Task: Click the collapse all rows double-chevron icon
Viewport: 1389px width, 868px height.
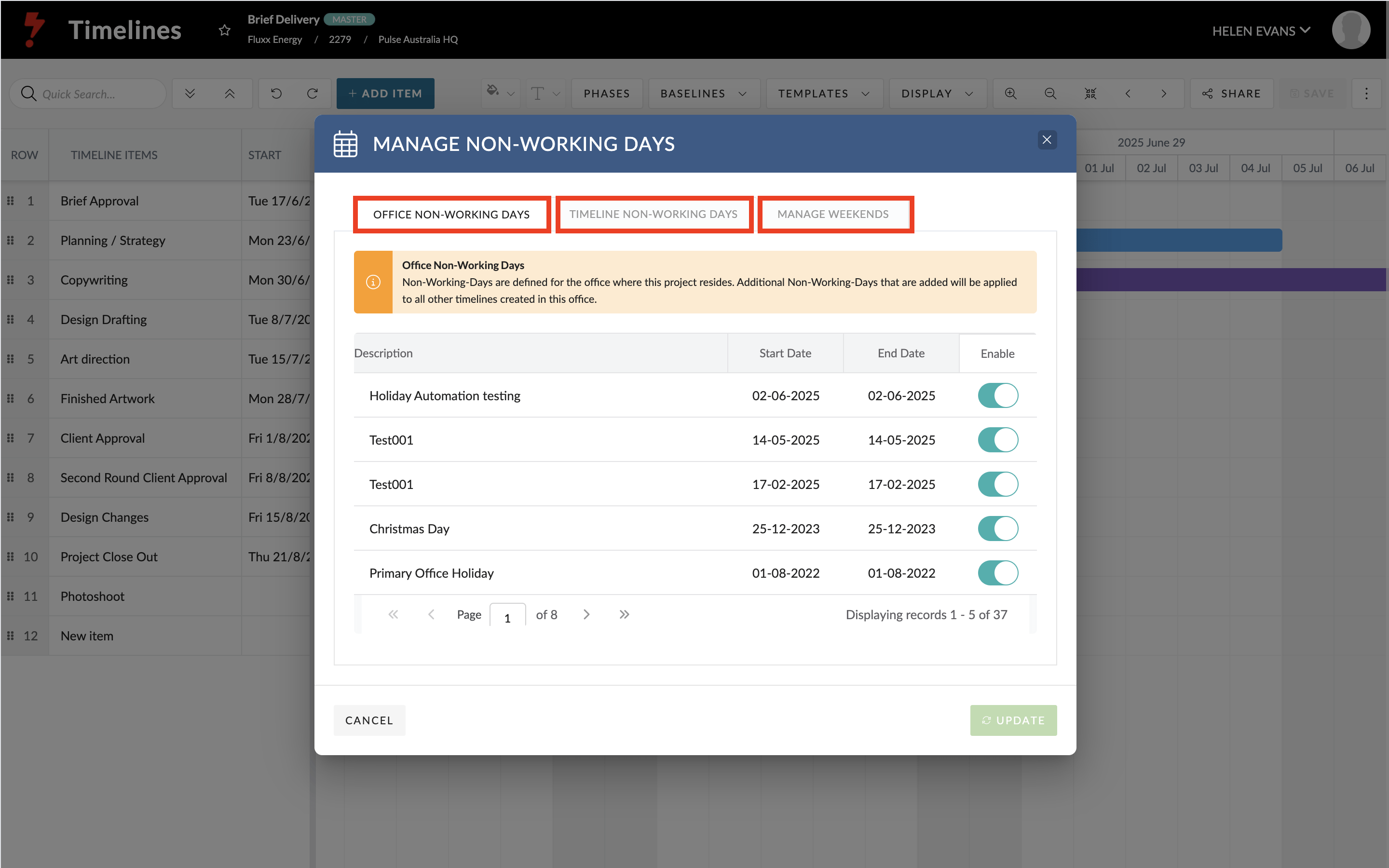Action: (x=230, y=94)
